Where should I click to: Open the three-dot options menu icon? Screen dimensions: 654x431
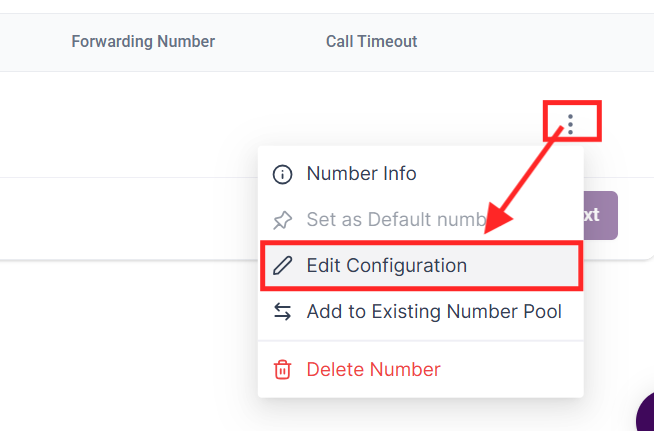(x=570, y=124)
